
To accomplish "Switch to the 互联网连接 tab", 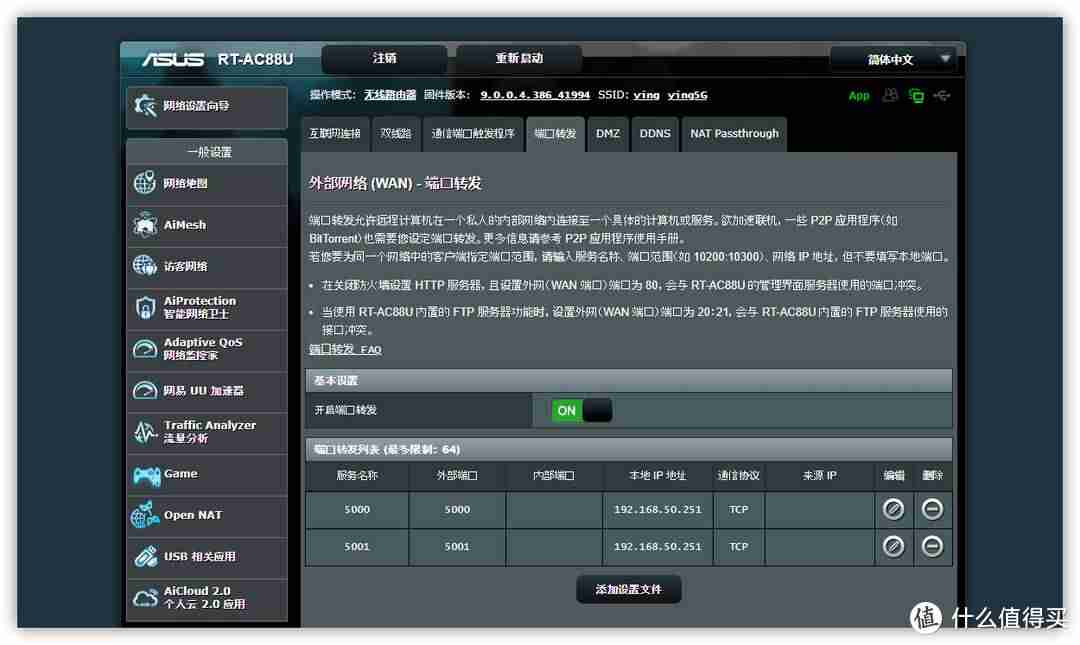I will tap(335, 134).
